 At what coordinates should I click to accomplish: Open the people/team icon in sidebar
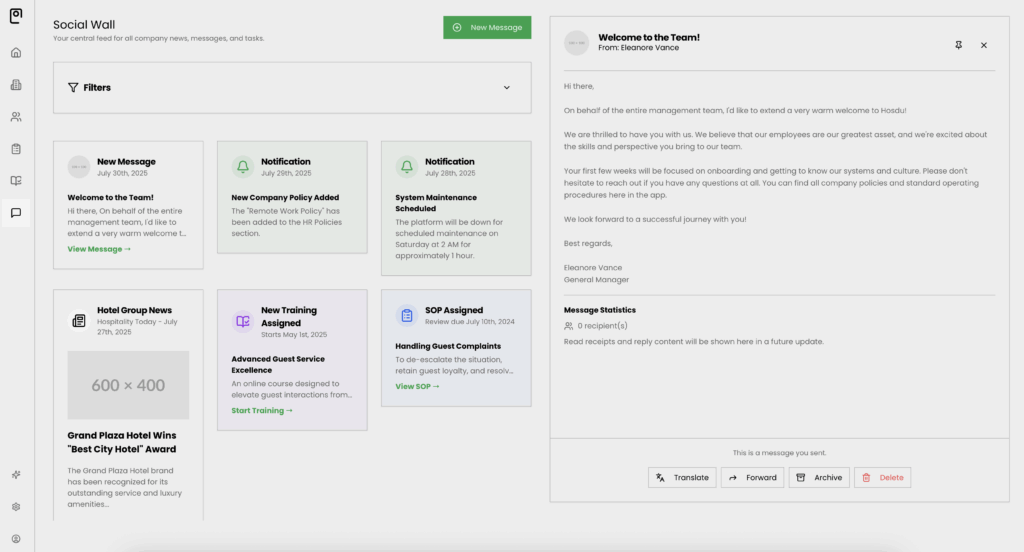16,117
